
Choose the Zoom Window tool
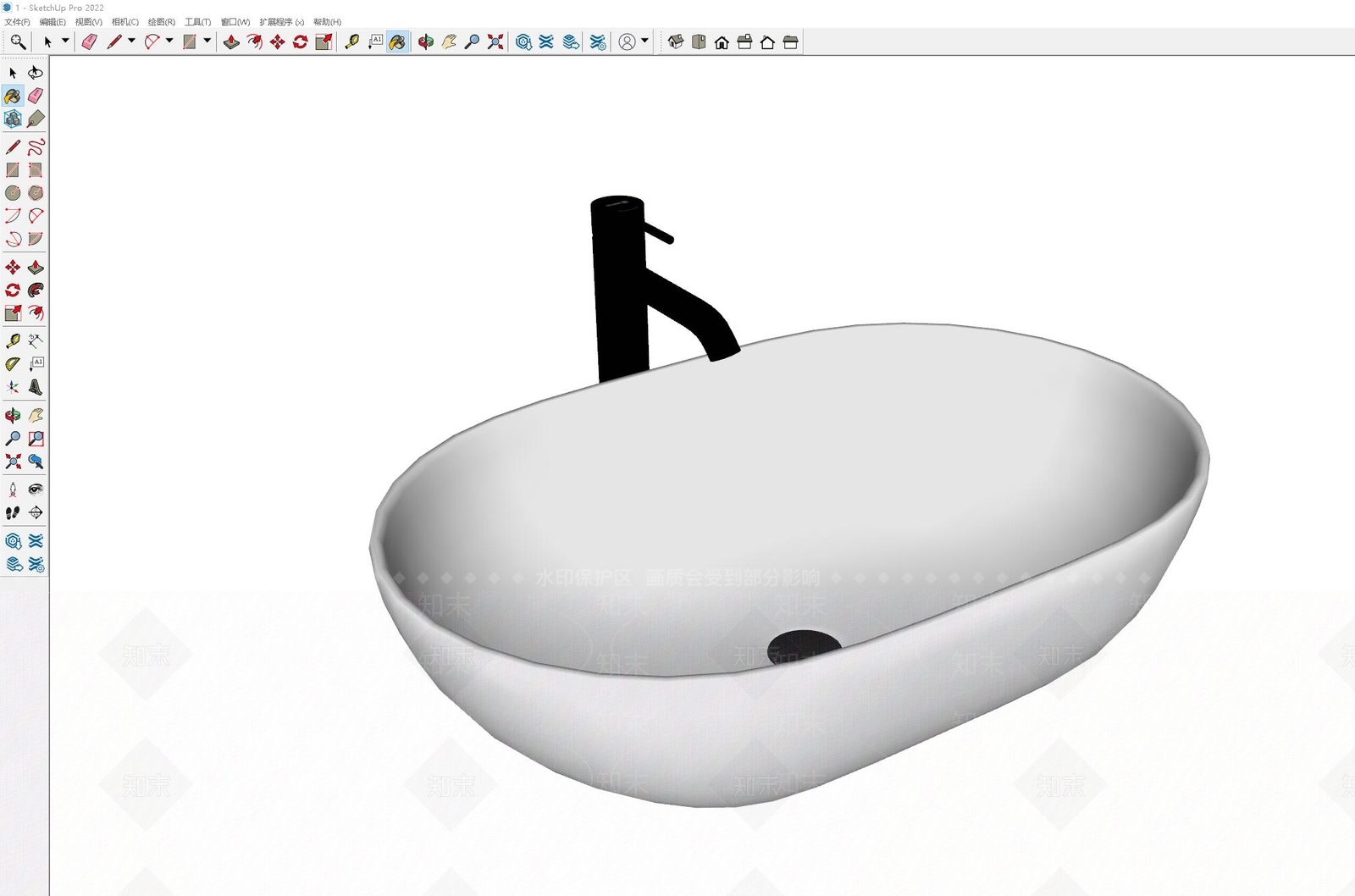coord(36,439)
